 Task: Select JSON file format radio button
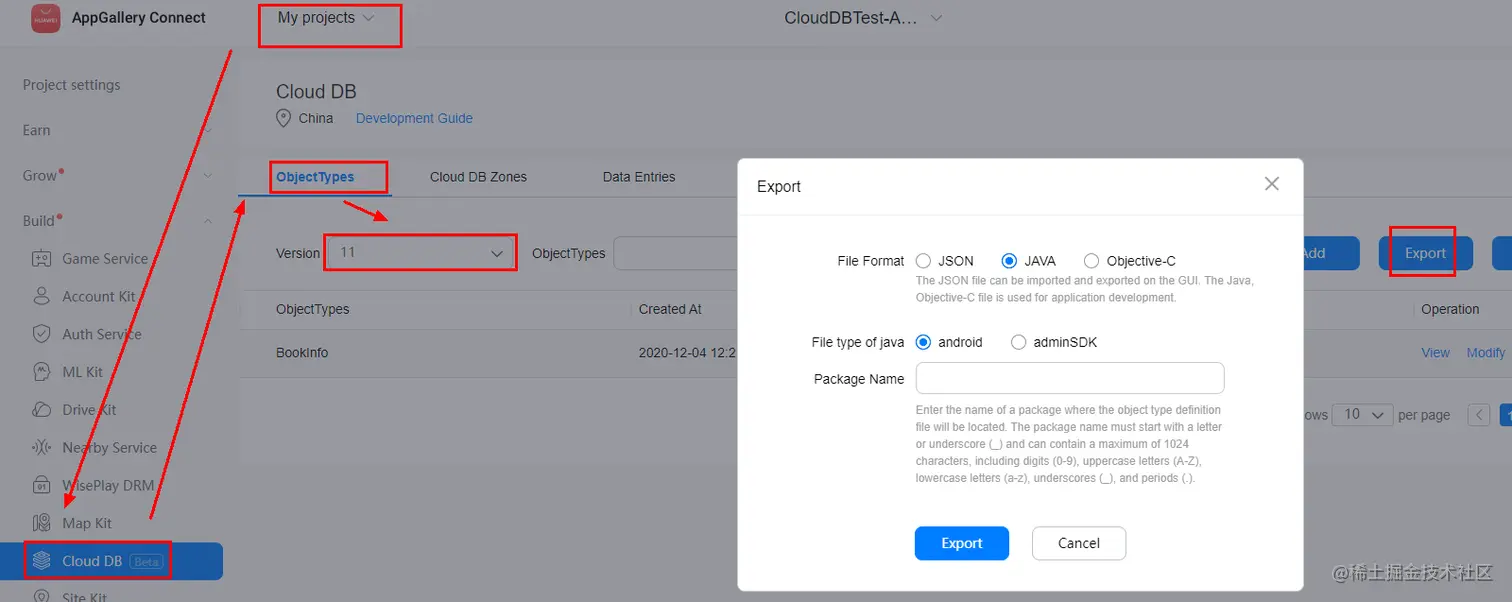pyautogui.click(x=923, y=261)
